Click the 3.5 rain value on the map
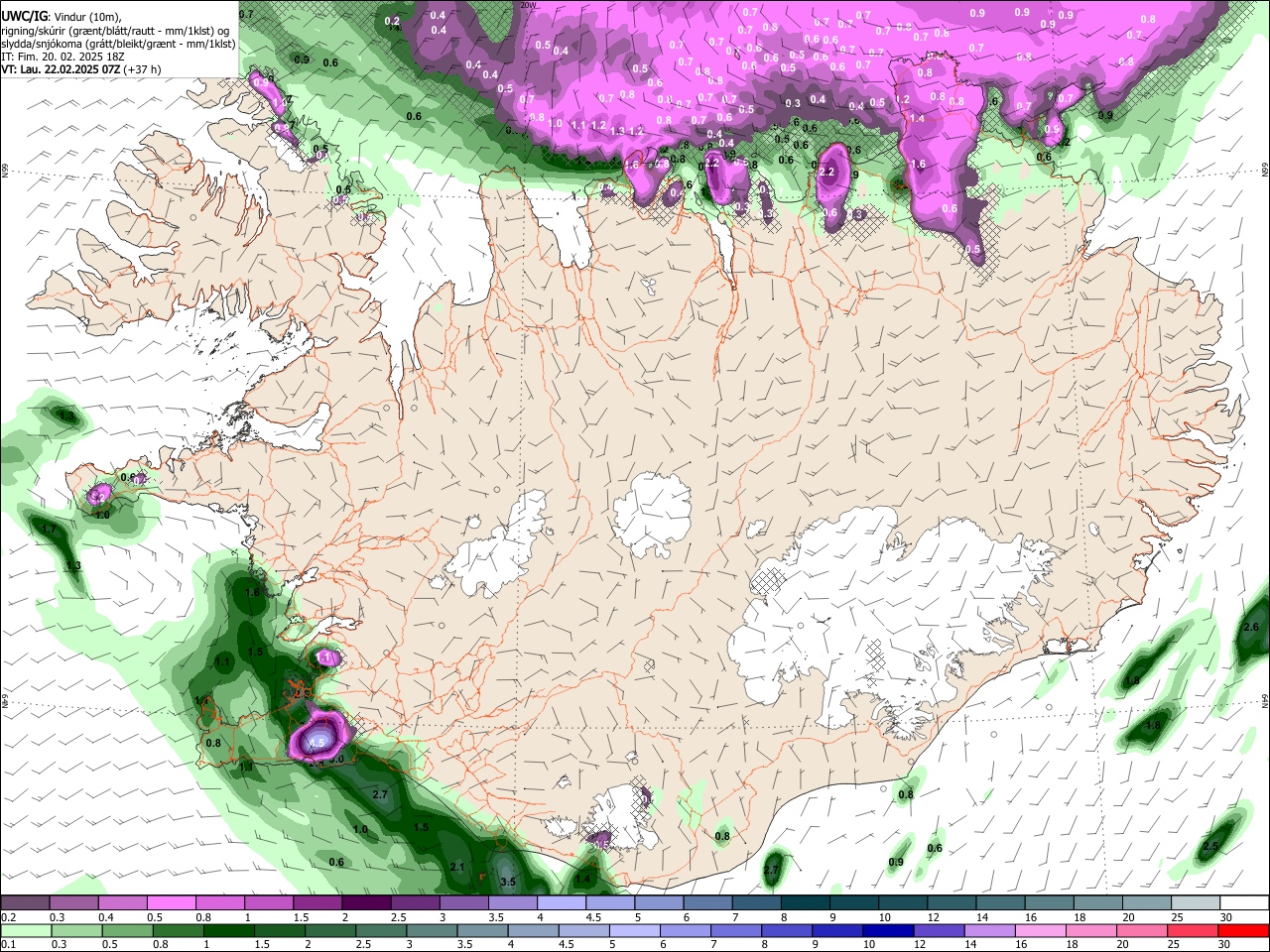 click(x=508, y=882)
